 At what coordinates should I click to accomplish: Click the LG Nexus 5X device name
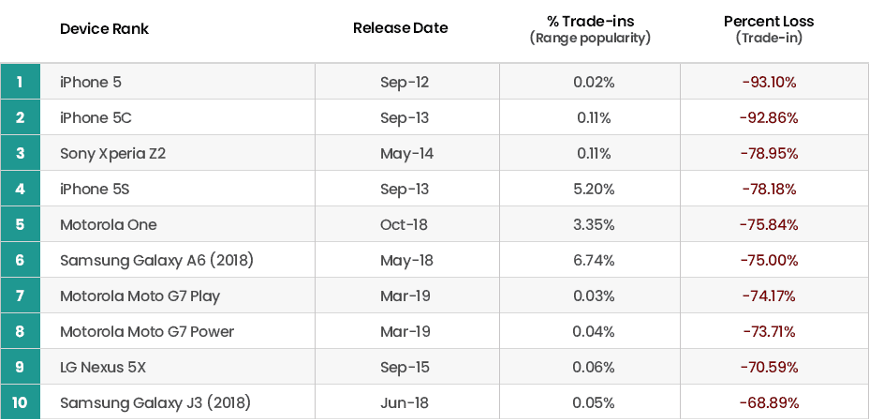103,367
